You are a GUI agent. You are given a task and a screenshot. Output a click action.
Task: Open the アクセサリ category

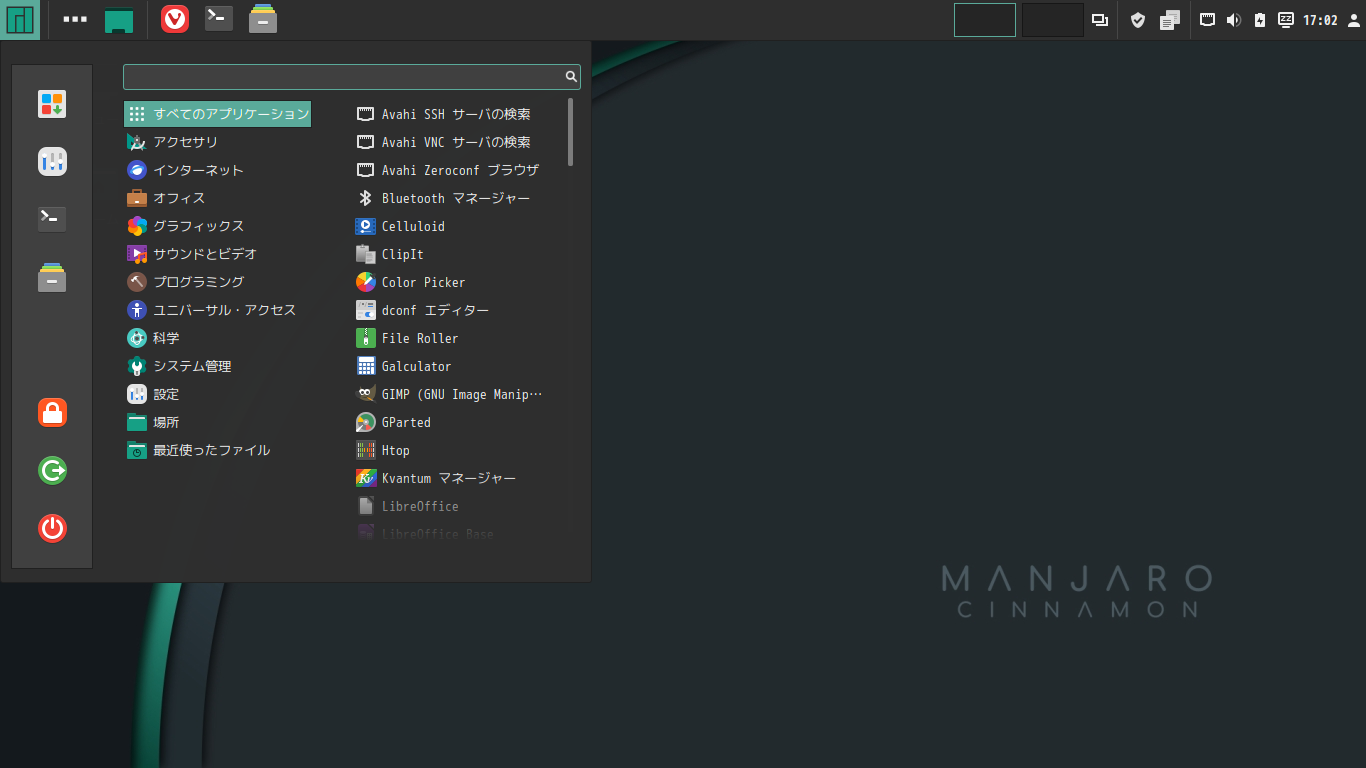click(x=217, y=142)
